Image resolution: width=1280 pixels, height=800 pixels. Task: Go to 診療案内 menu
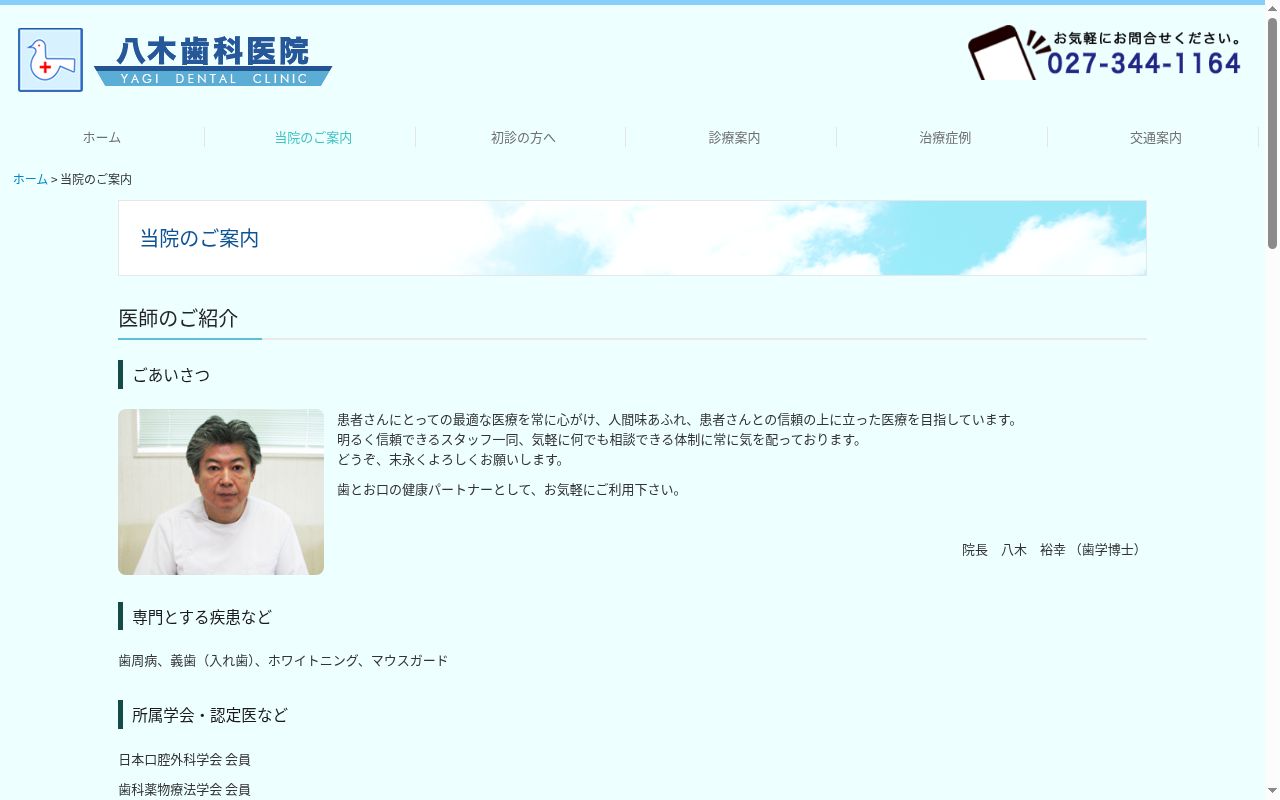tap(734, 138)
